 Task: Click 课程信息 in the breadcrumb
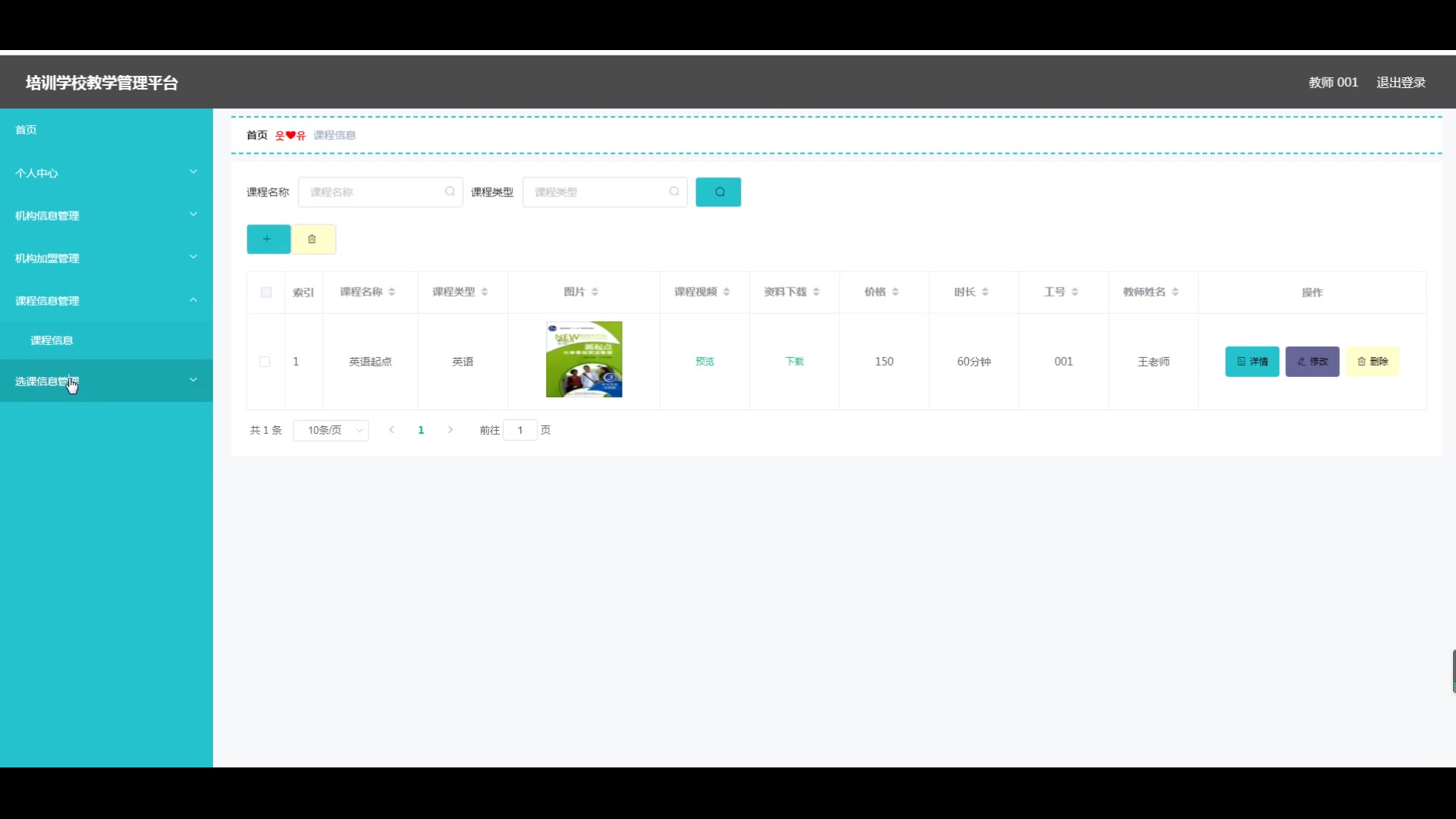[x=334, y=135]
